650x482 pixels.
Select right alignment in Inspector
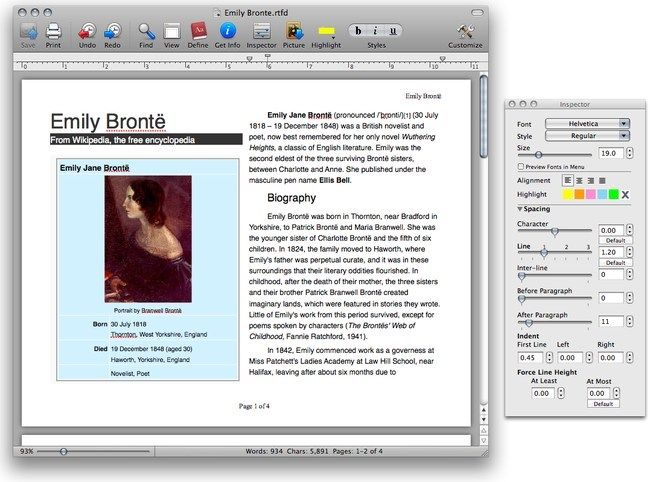(591, 180)
